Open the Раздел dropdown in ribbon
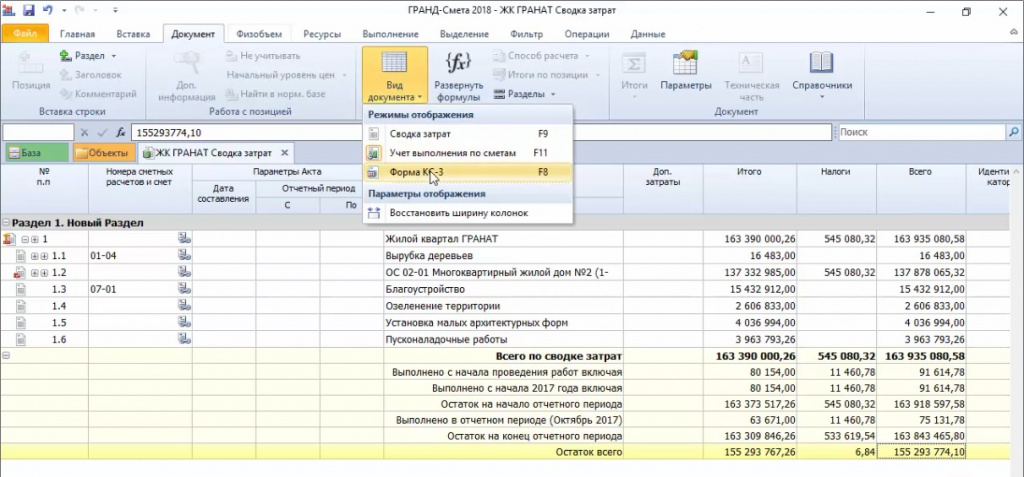The image size is (1024, 477). click(x=88, y=56)
